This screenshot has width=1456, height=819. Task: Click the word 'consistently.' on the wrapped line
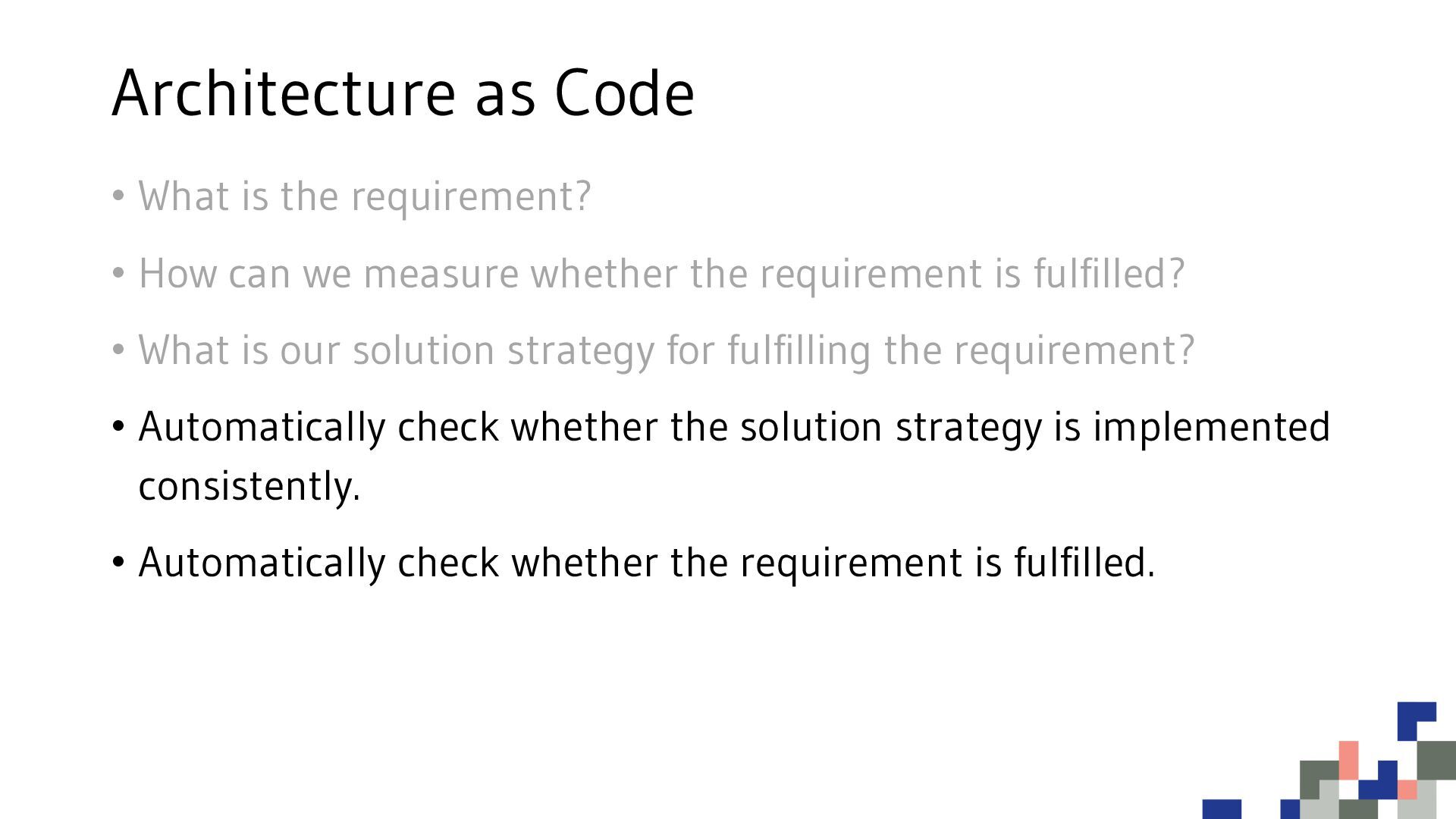click(249, 486)
